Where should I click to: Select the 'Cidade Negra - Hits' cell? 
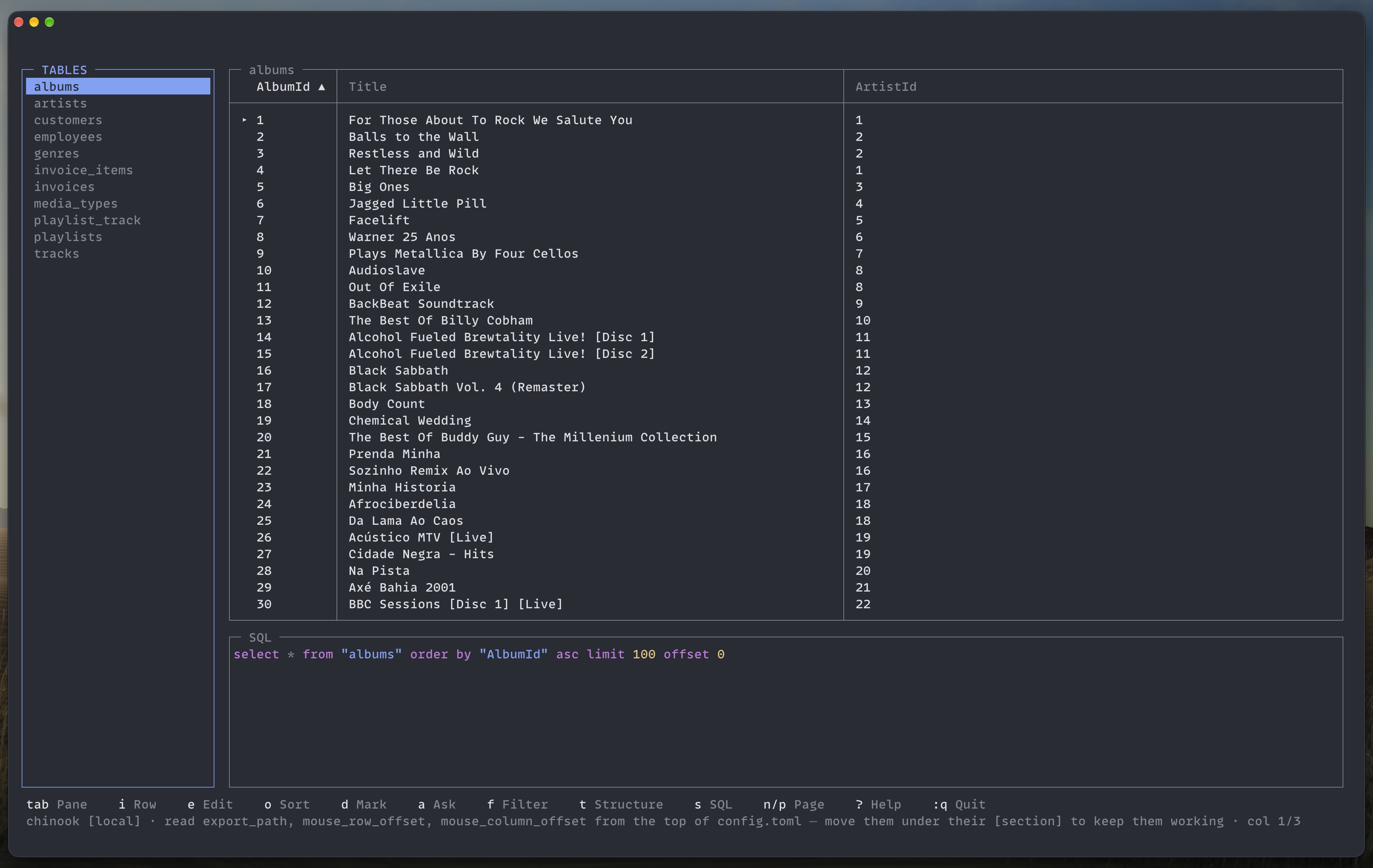[421, 554]
